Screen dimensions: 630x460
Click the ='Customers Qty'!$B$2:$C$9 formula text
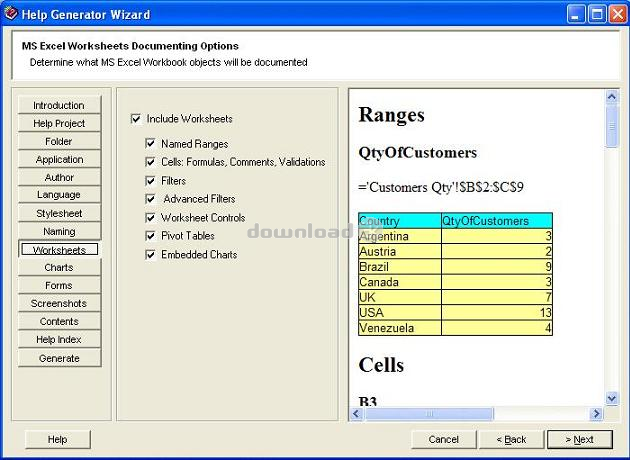click(x=441, y=187)
